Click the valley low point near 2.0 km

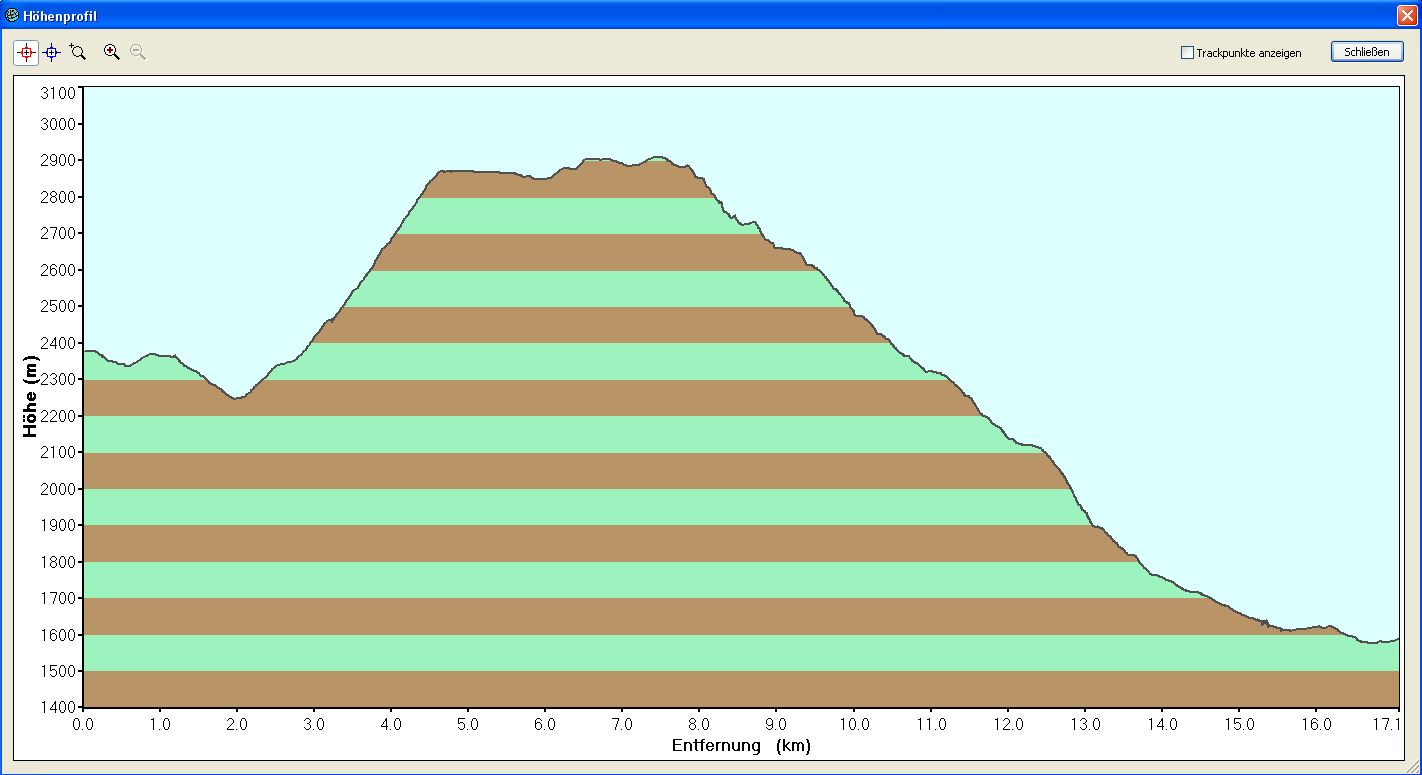237,398
